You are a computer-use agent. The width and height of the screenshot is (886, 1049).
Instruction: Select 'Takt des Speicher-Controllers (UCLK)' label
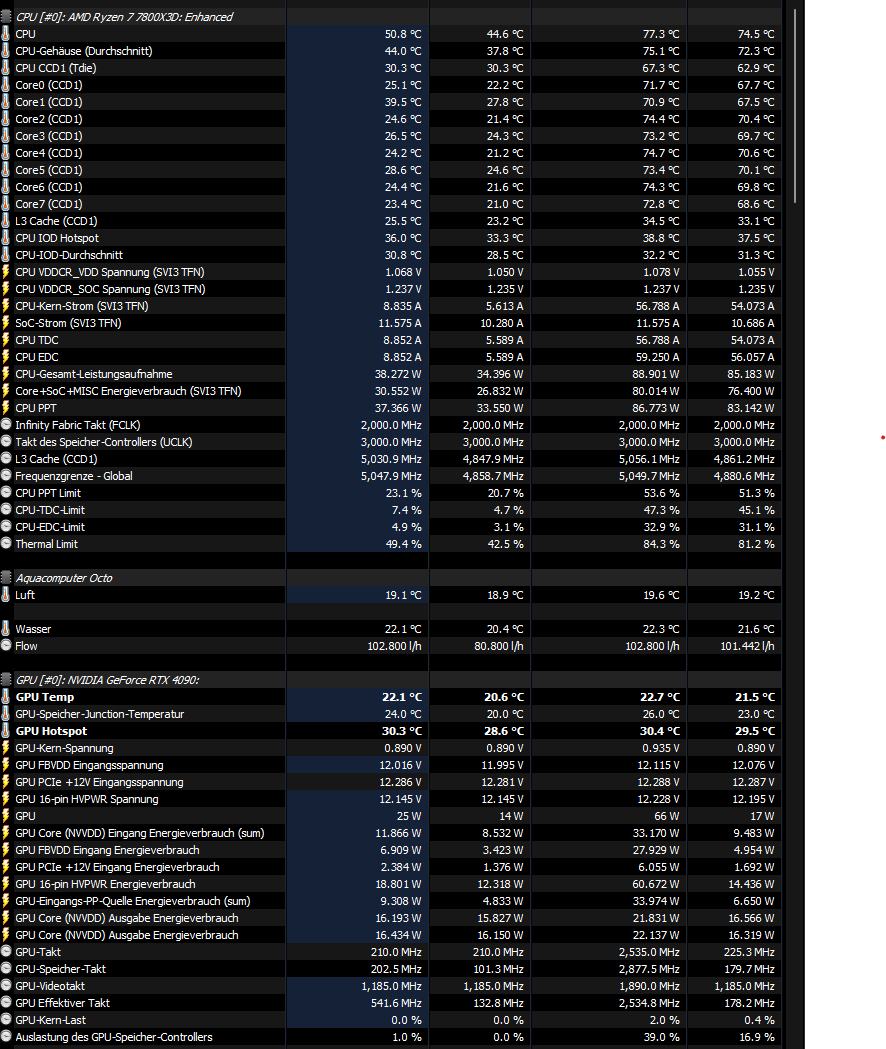pos(104,442)
